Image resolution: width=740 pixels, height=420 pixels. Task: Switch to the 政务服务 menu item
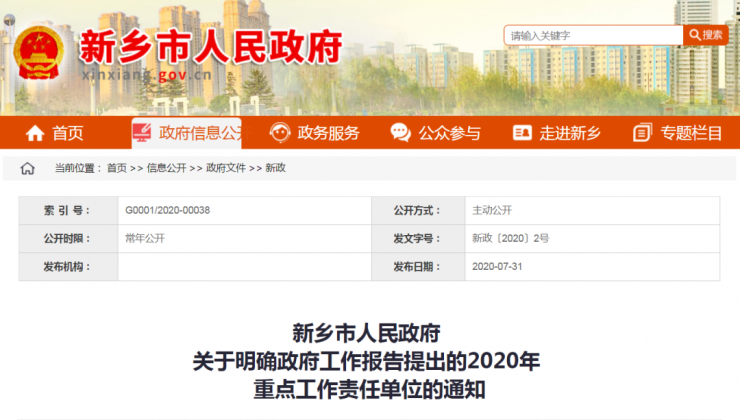(328, 133)
